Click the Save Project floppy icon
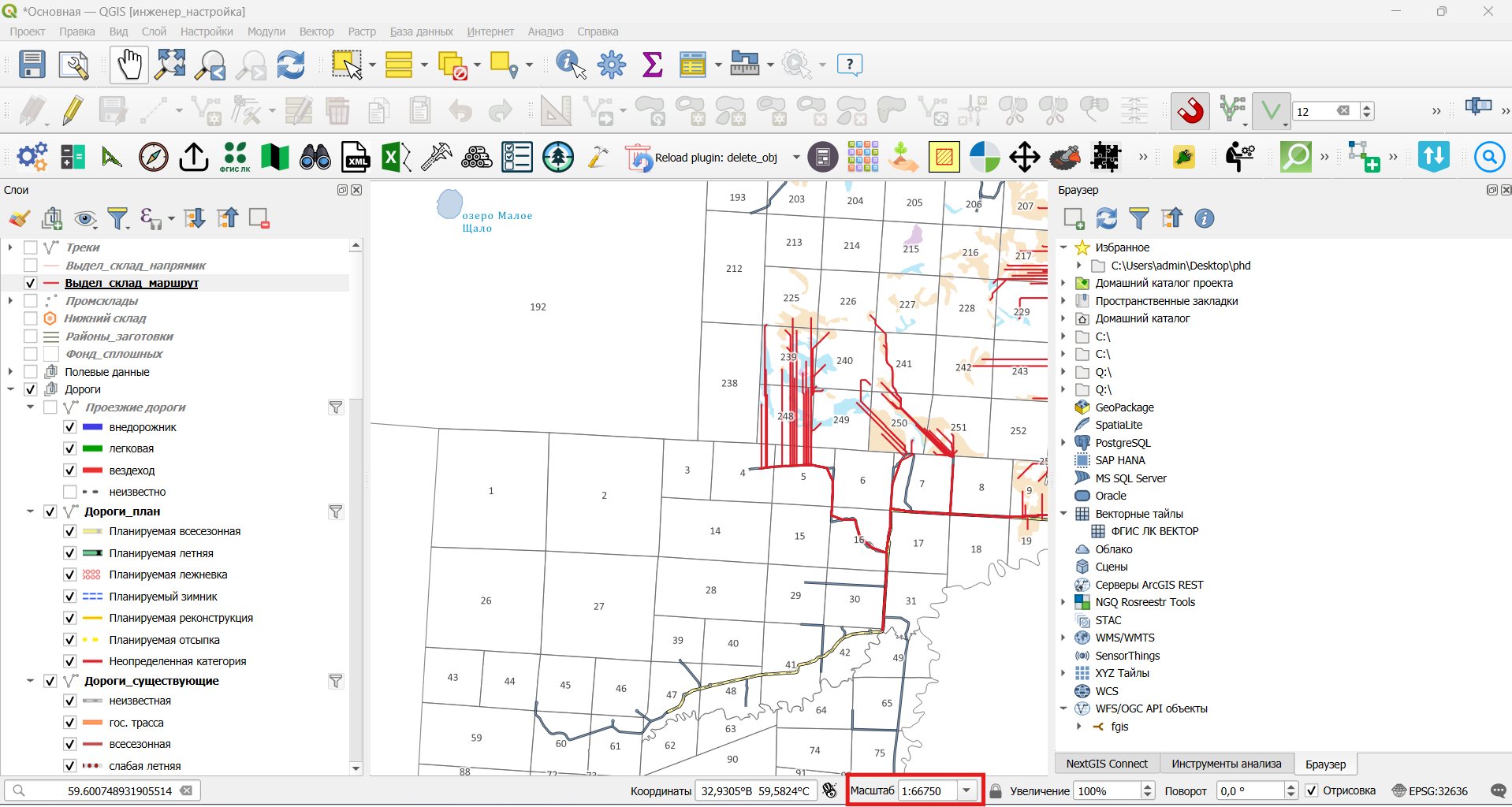The width and height of the screenshot is (1512, 807). pyautogui.click(x=32, y=65)
